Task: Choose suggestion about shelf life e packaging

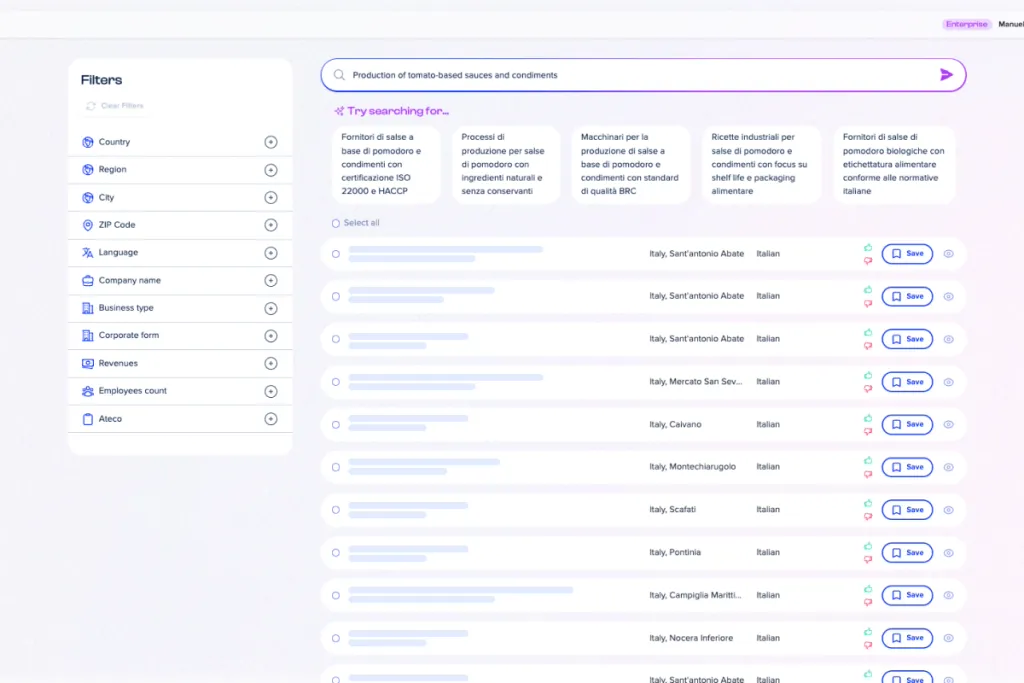Action: coord(761,165)
